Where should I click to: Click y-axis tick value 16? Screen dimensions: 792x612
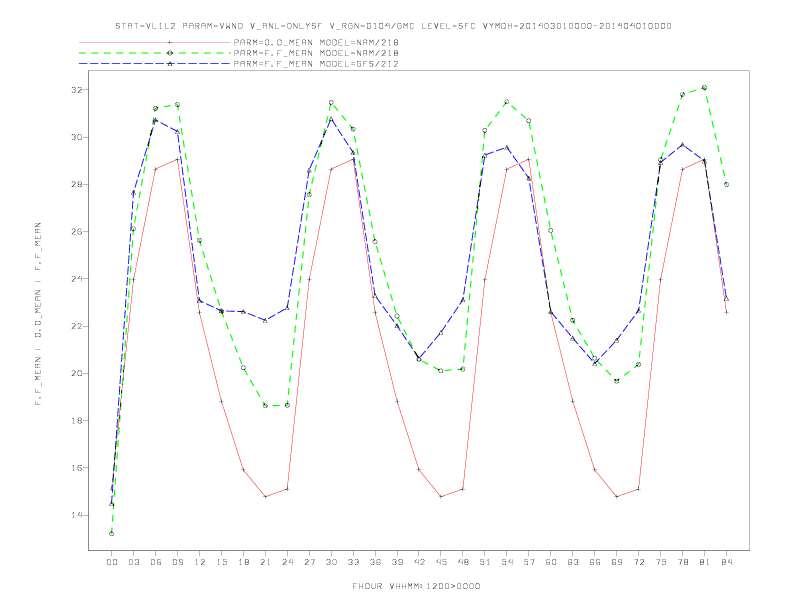click(76, 468)
